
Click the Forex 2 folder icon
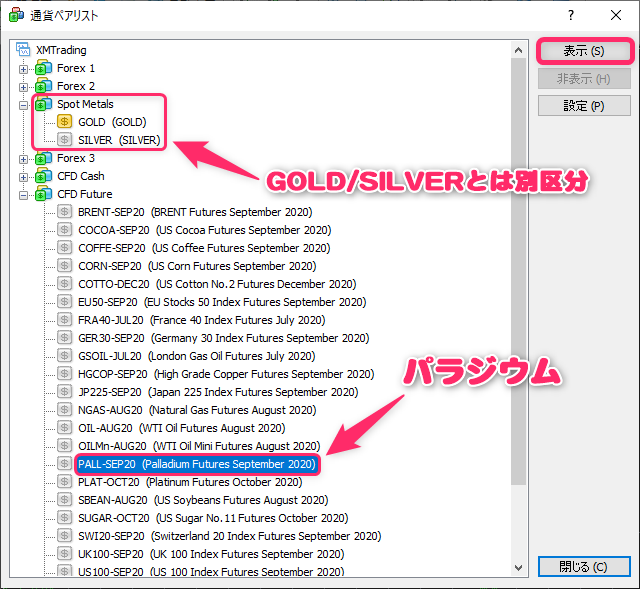click(x=44, y=86)
